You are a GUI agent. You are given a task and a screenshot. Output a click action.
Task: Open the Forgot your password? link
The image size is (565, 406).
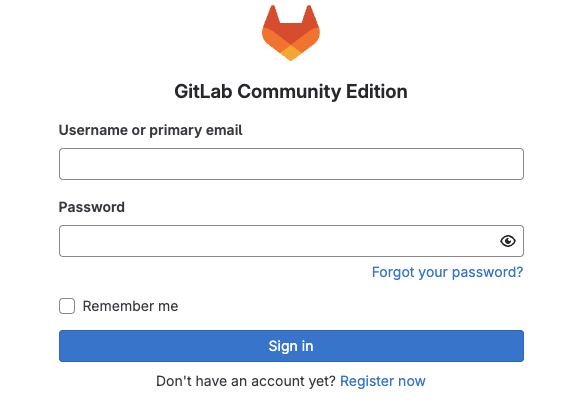[447, 272]
